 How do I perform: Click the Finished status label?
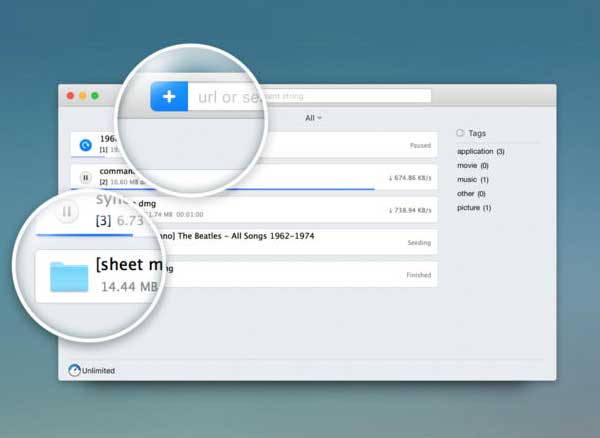(x=419, y=275)
